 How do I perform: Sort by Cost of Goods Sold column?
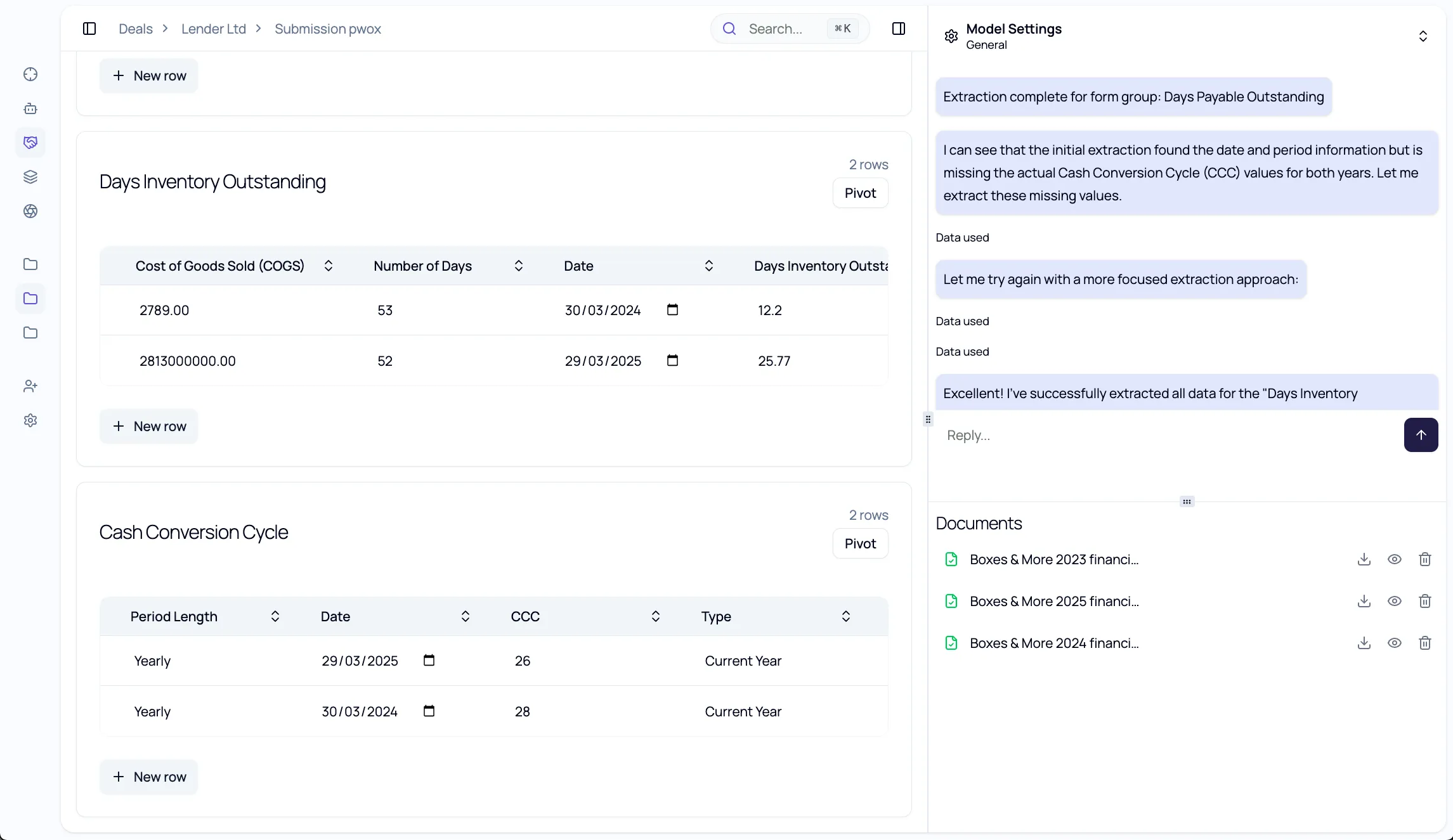click(328, 266)
